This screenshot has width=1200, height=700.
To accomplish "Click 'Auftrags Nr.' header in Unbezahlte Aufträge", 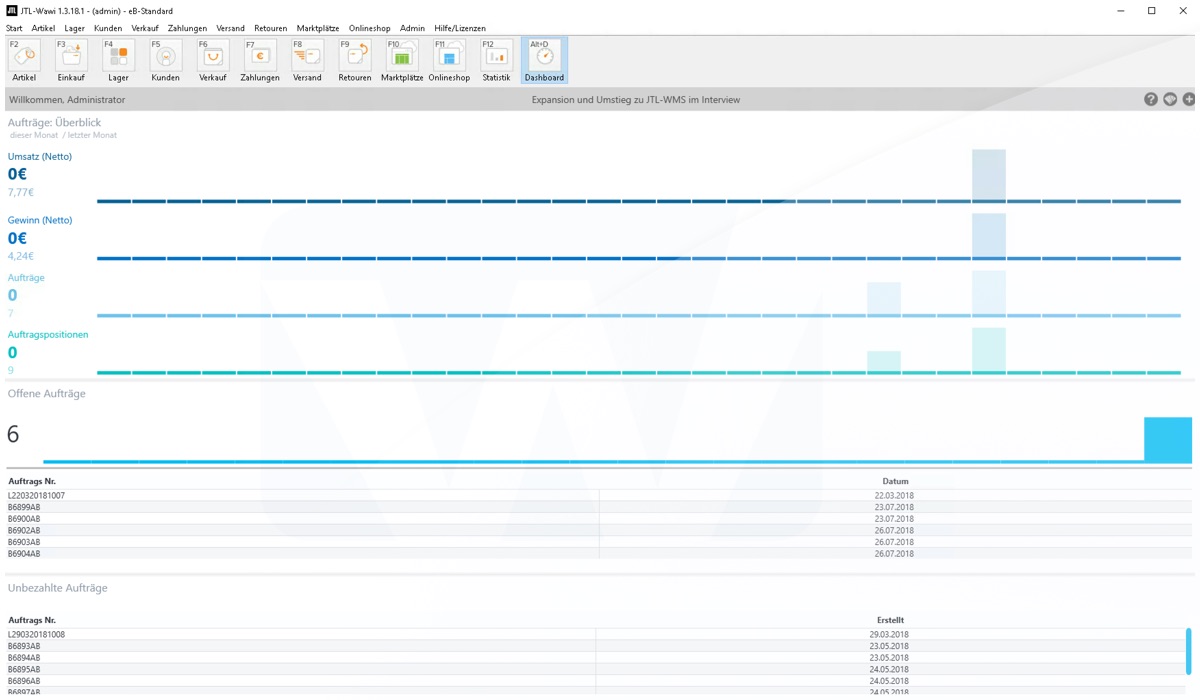I will tap(32, 620).
